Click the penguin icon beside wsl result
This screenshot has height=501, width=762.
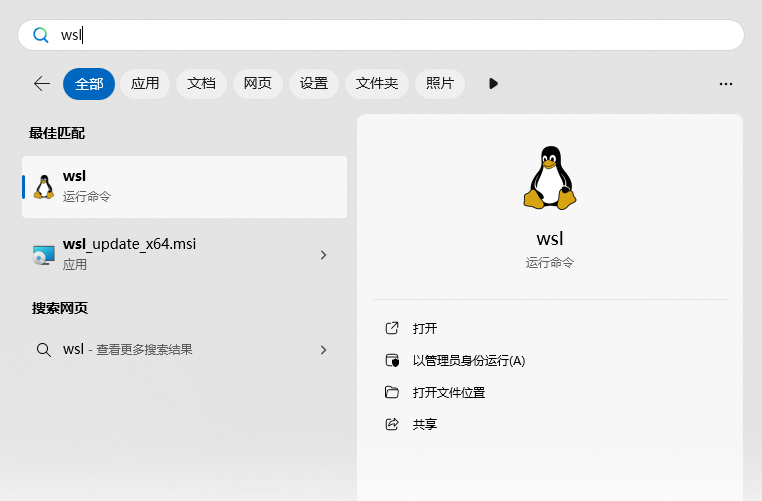pos(44,187)
